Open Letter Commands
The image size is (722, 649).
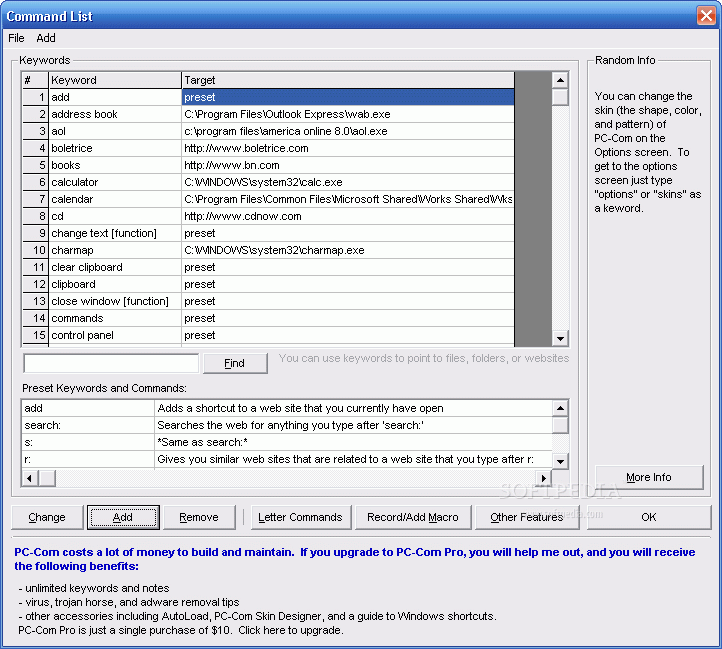[x=301, y=517]
